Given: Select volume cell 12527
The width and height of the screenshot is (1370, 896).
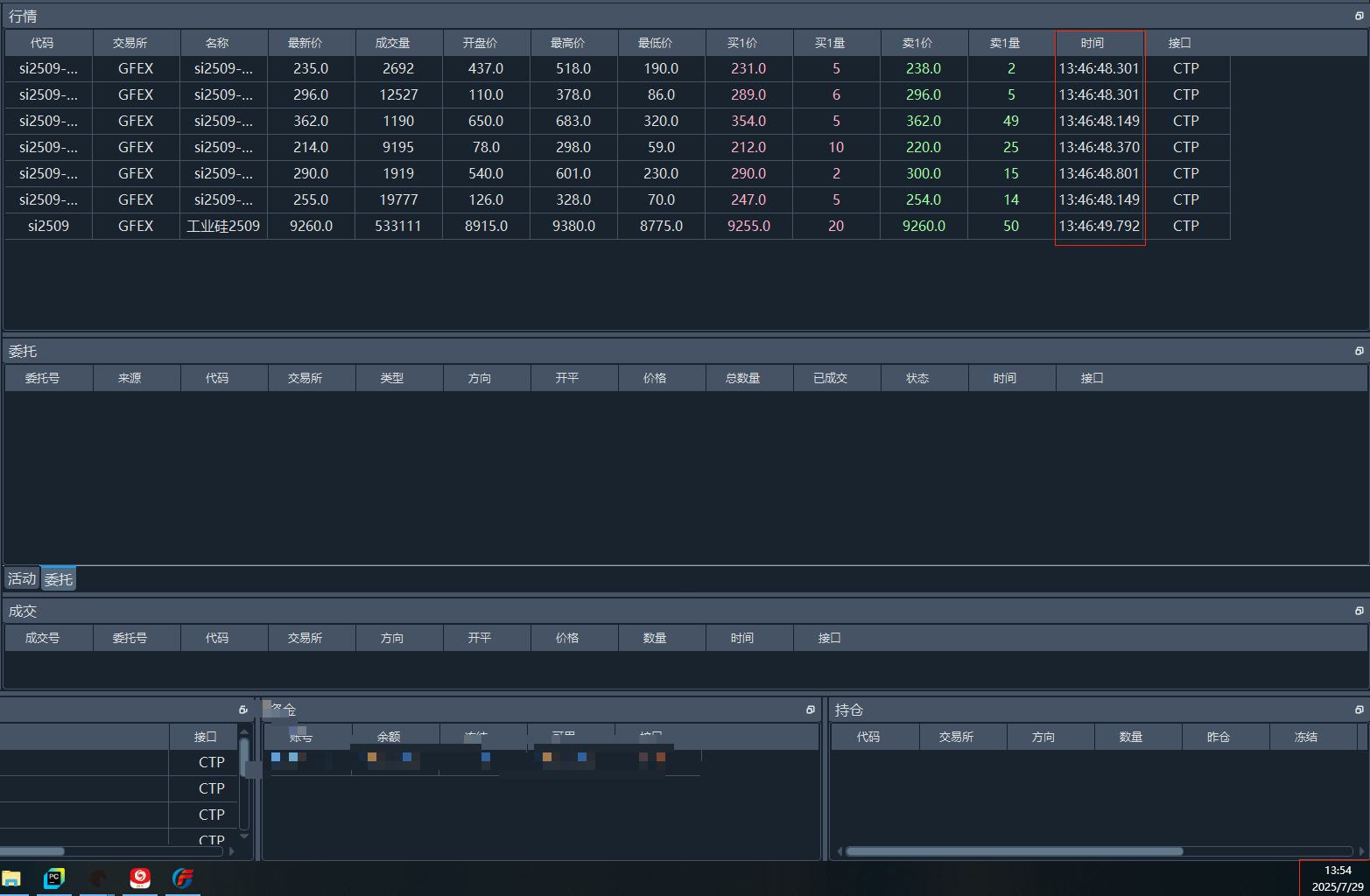Looking at the screenshot, I should pos(398,94).
